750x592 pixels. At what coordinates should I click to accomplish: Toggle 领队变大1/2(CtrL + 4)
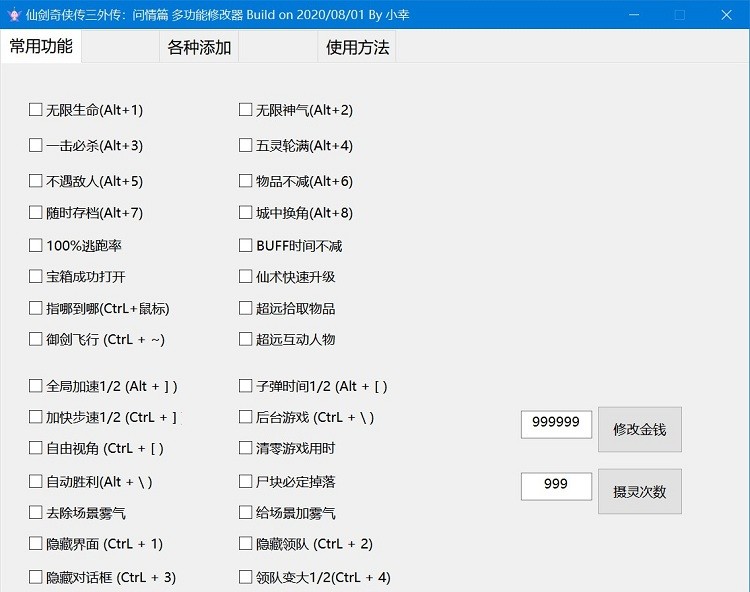245,577
